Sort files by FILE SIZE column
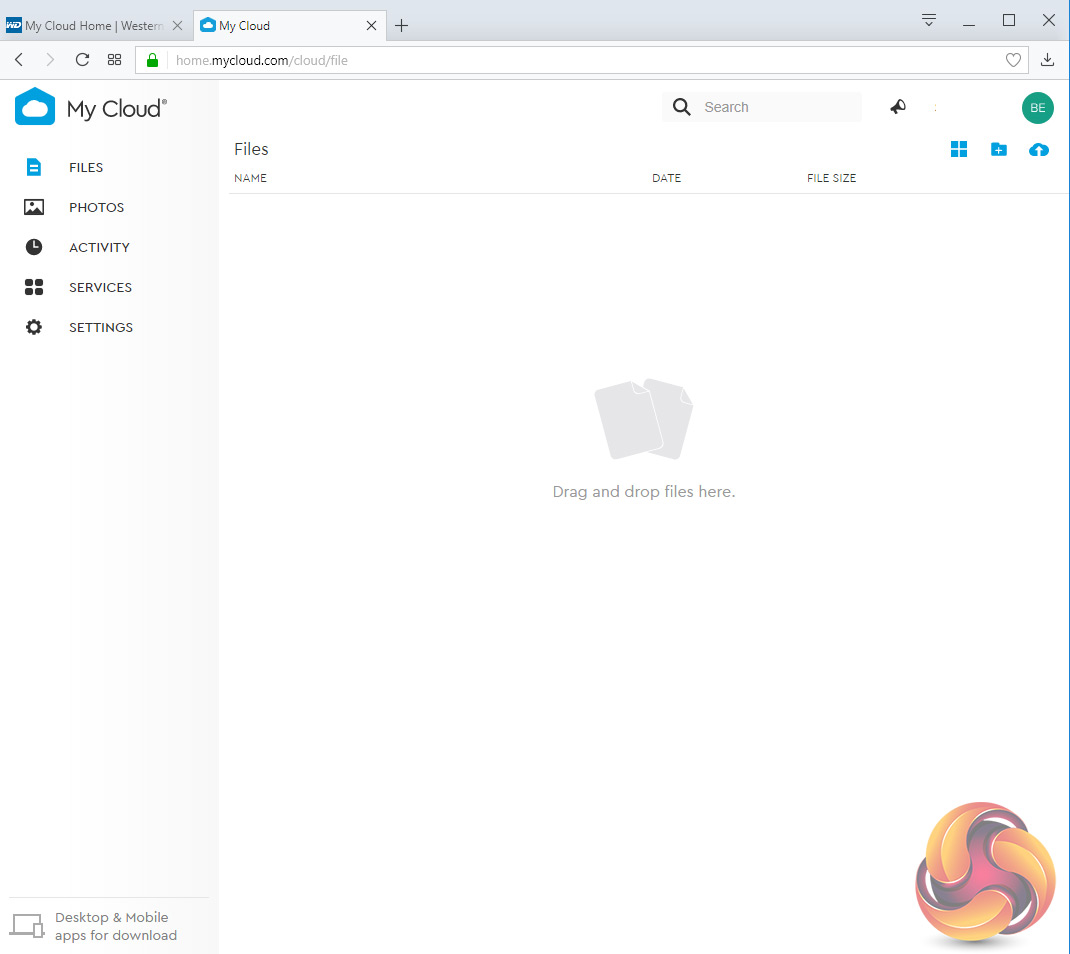Viewport: 1070px width, 954px height. coord(831,178)
